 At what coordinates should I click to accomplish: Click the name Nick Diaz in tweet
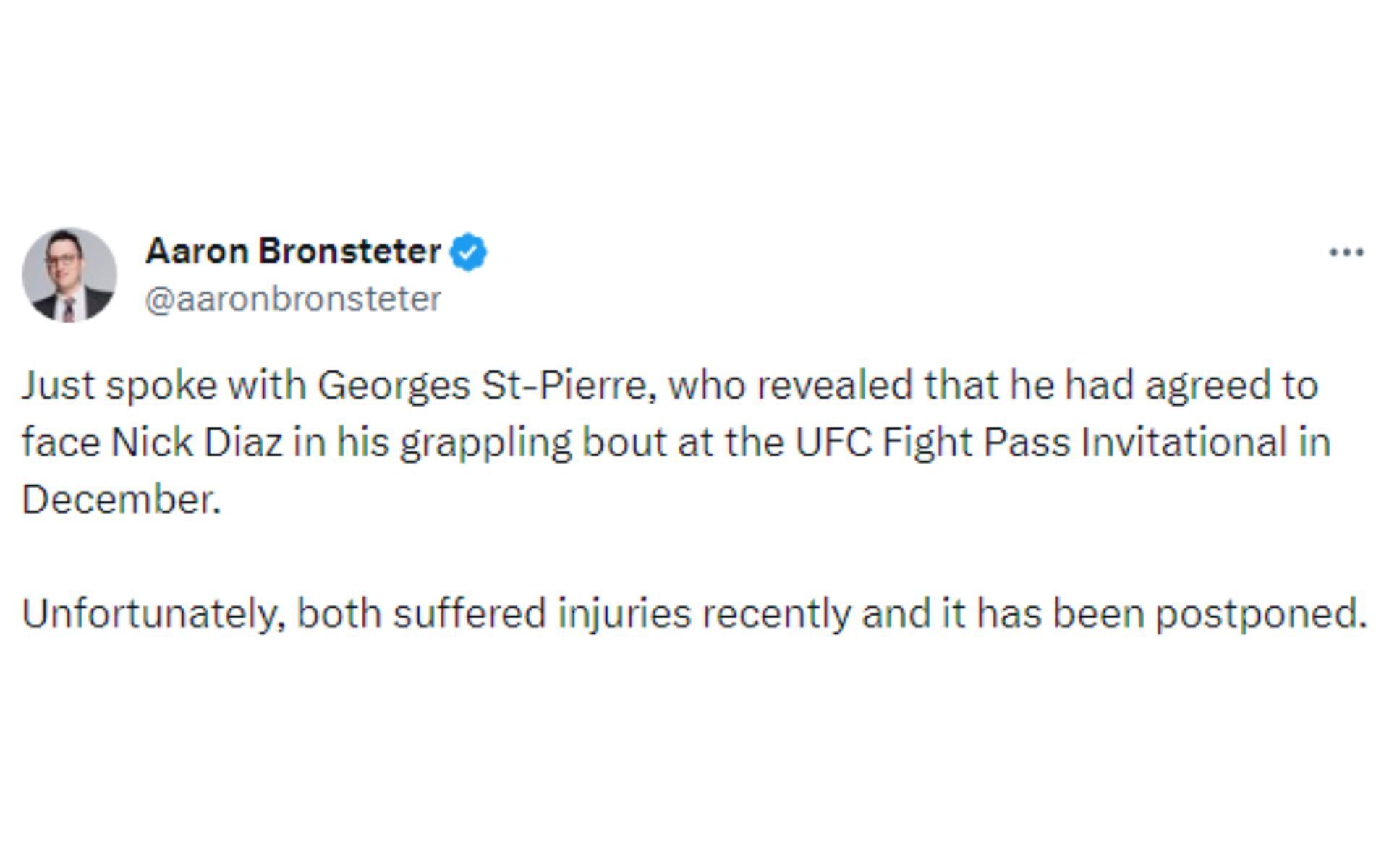(196, 442)
